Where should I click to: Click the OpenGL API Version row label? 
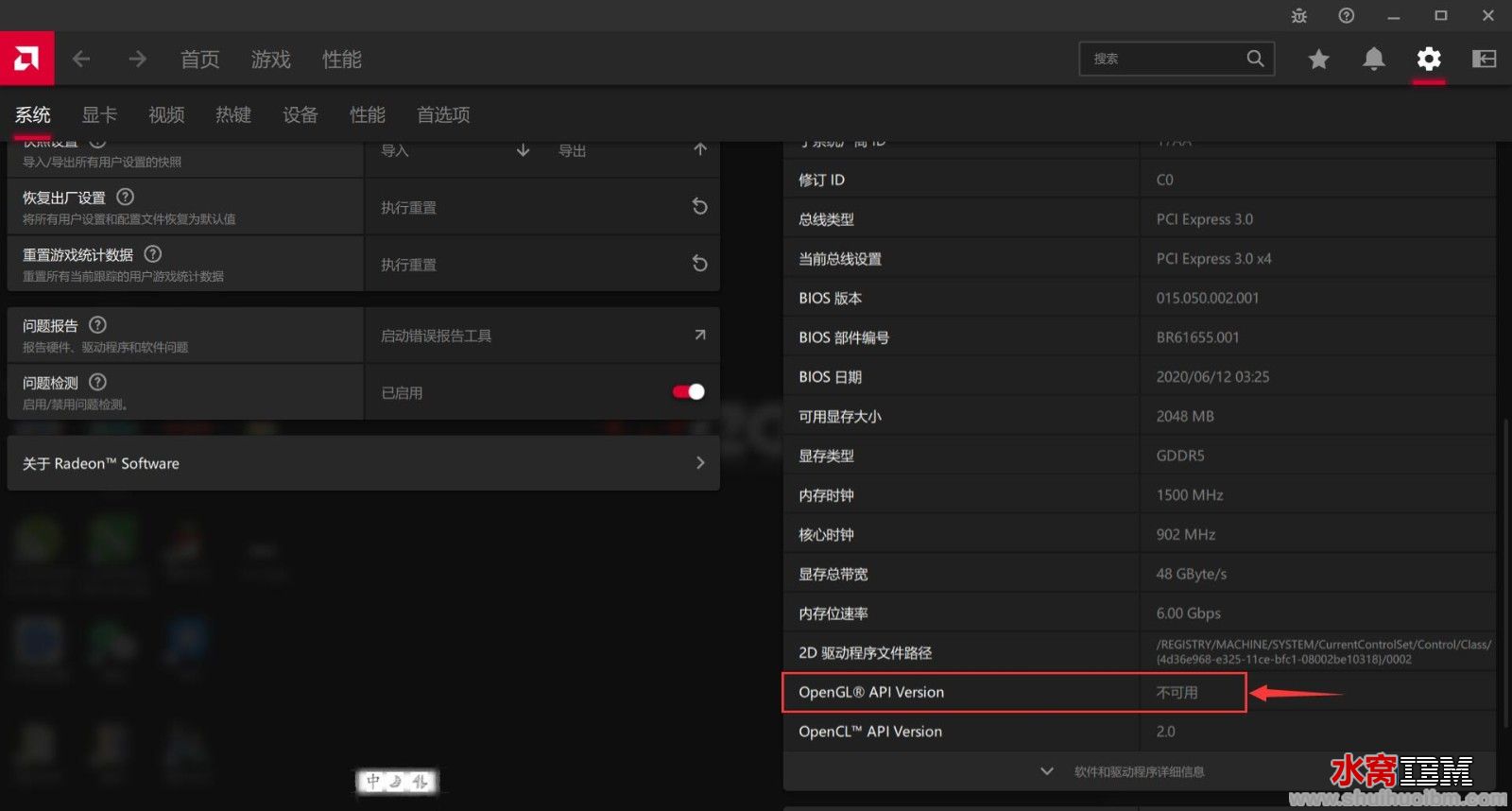point(871,693)
